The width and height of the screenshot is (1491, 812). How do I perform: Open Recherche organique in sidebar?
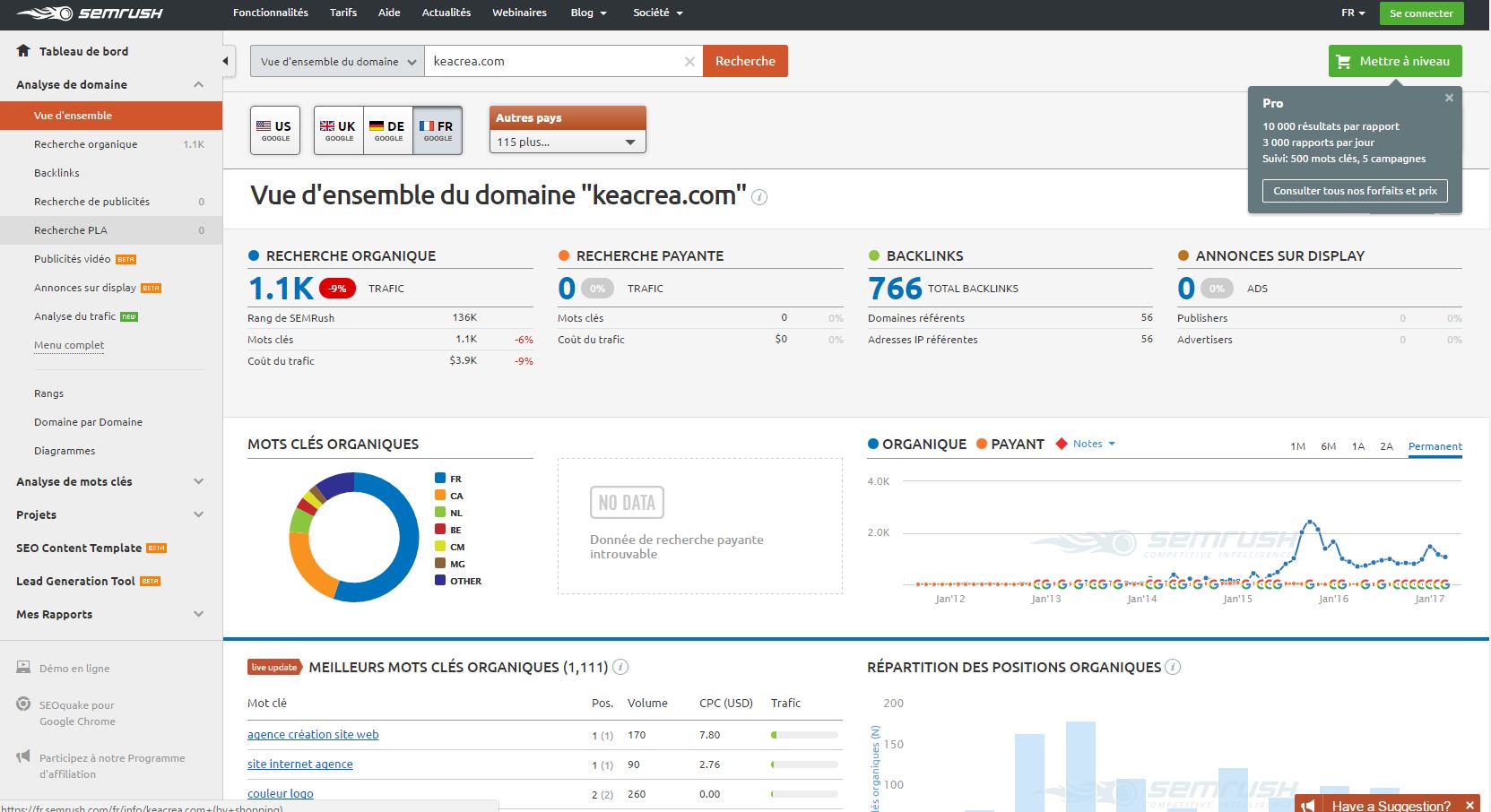point(86,144)
